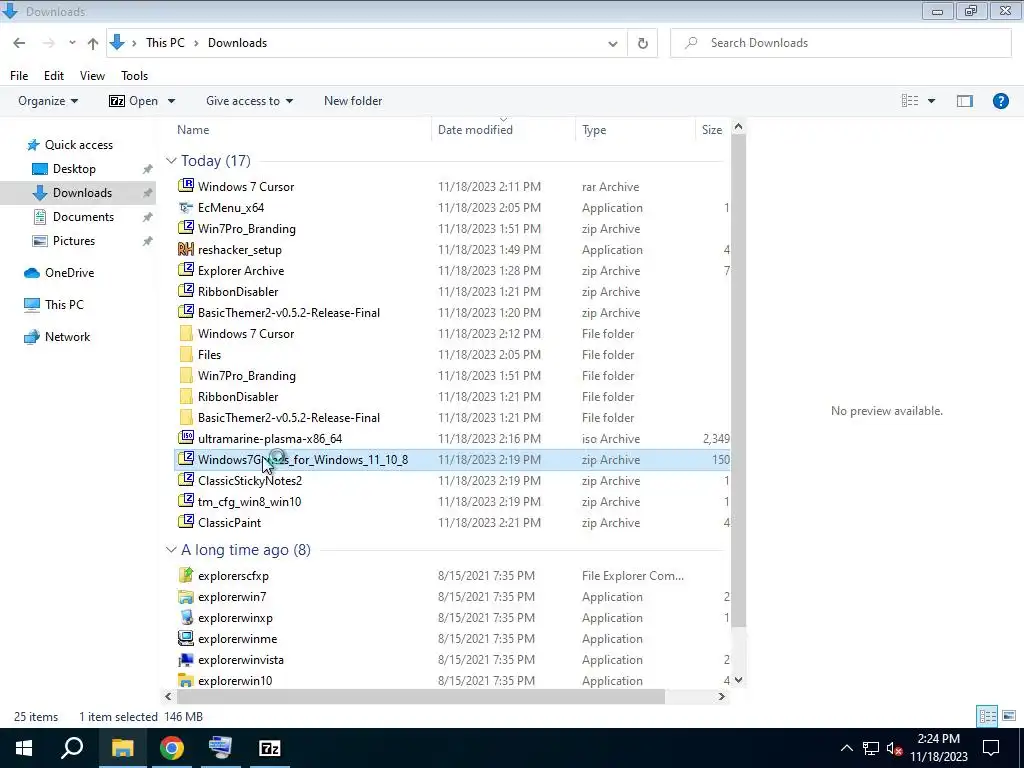Launch Google Chrome from taskbar
The height and width of the screenshot is (768, 1024).
pos(172,748)
